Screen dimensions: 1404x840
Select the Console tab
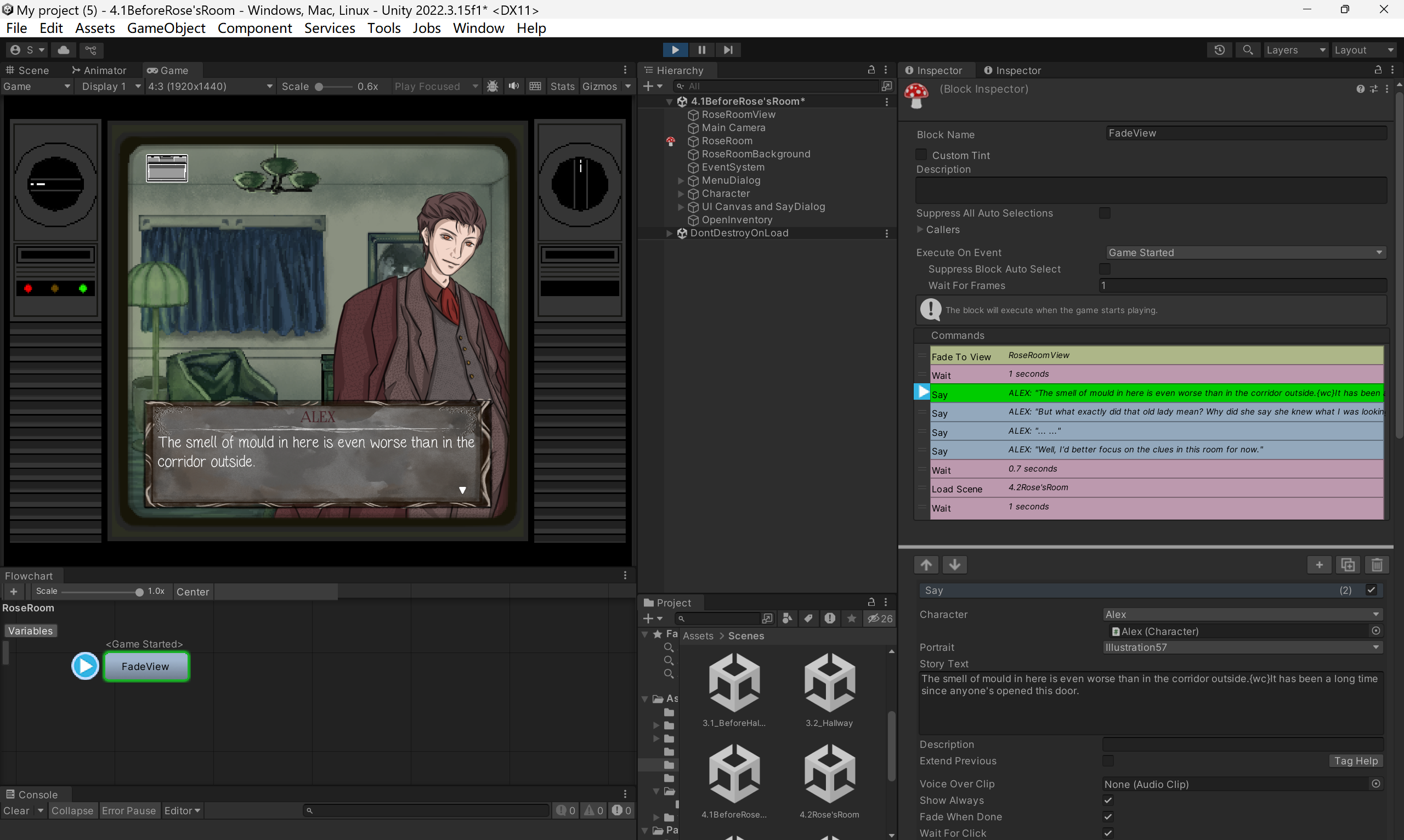click(32, 794)
